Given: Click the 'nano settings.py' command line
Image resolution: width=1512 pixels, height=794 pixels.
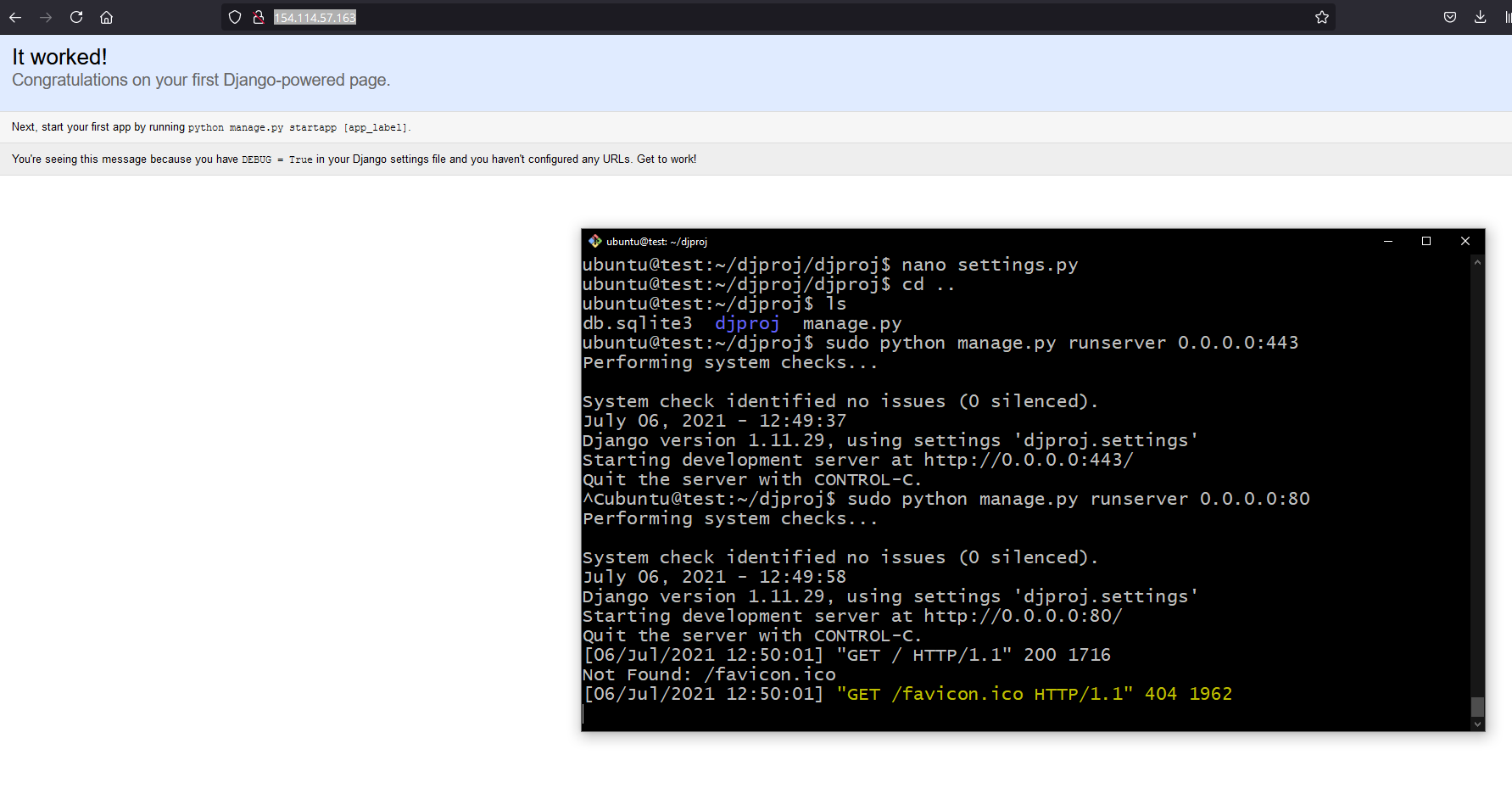Looking at the screenshot, I should [x=830, y=265].
